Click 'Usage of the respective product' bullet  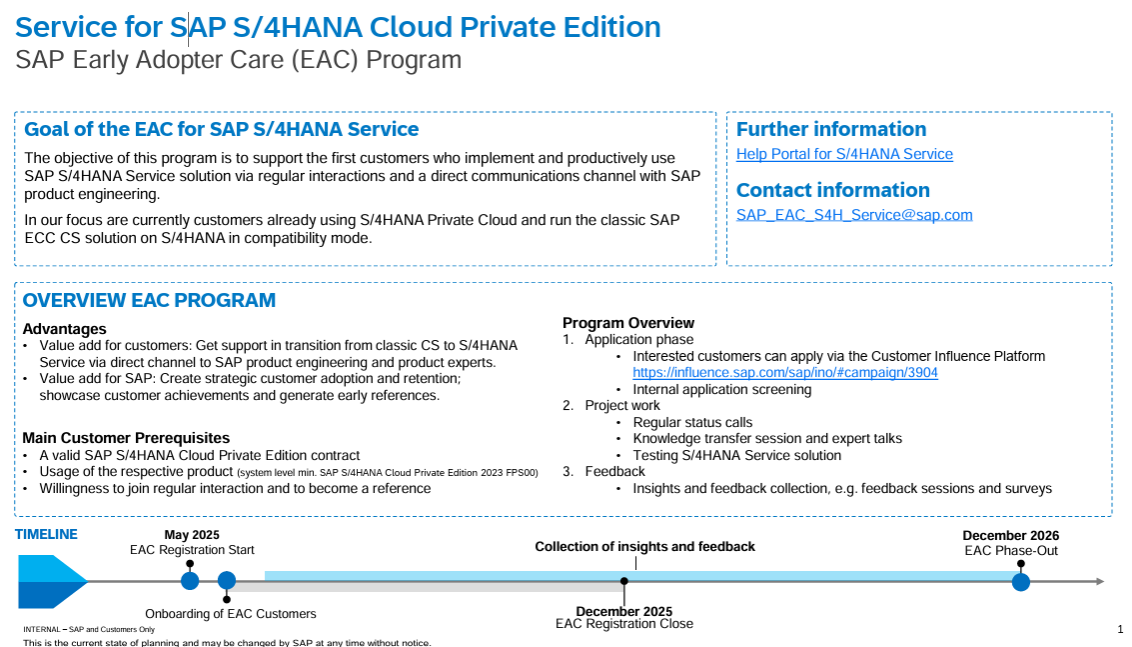coord(289,472)
